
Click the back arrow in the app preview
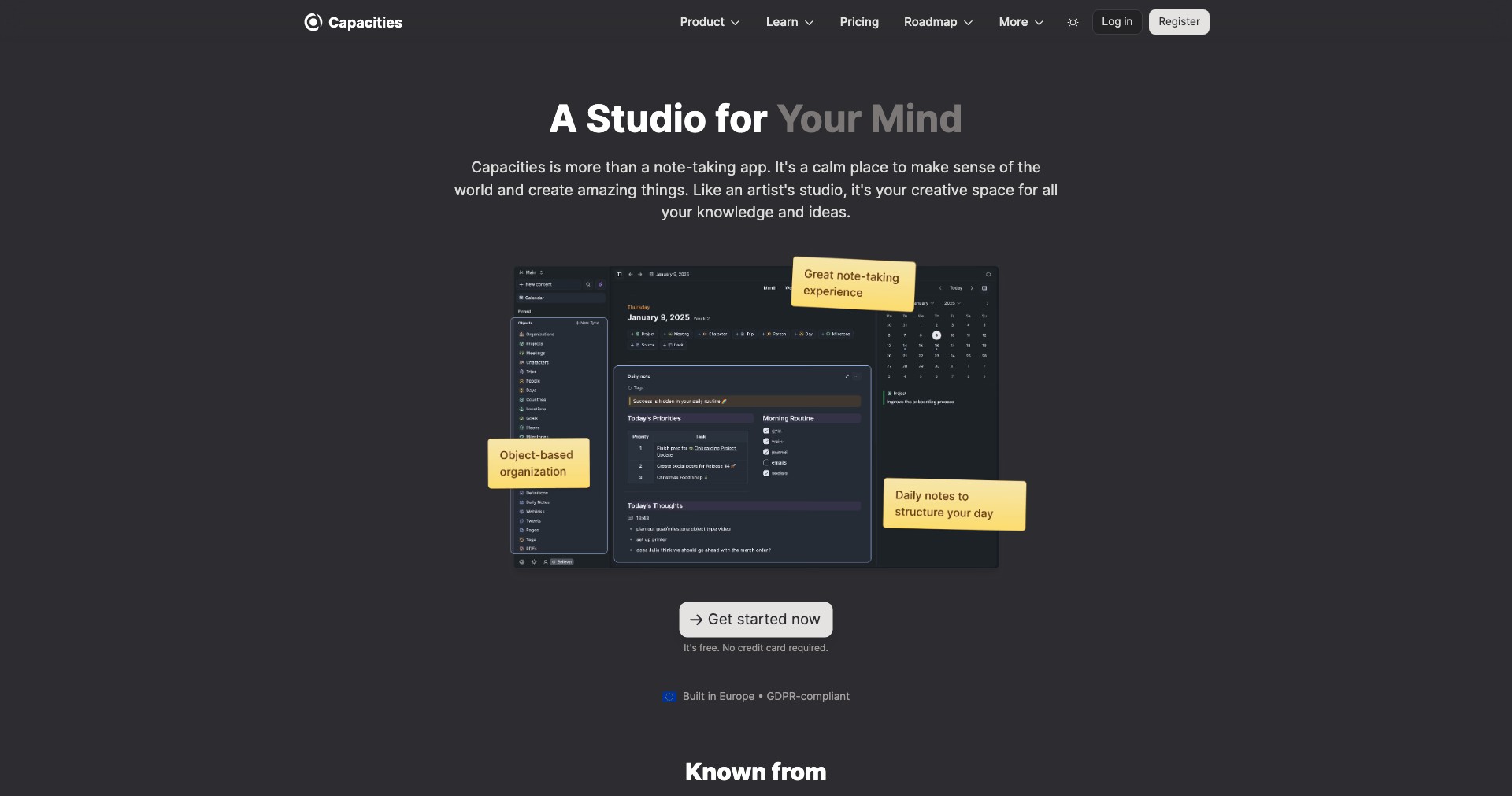[630, 274]
